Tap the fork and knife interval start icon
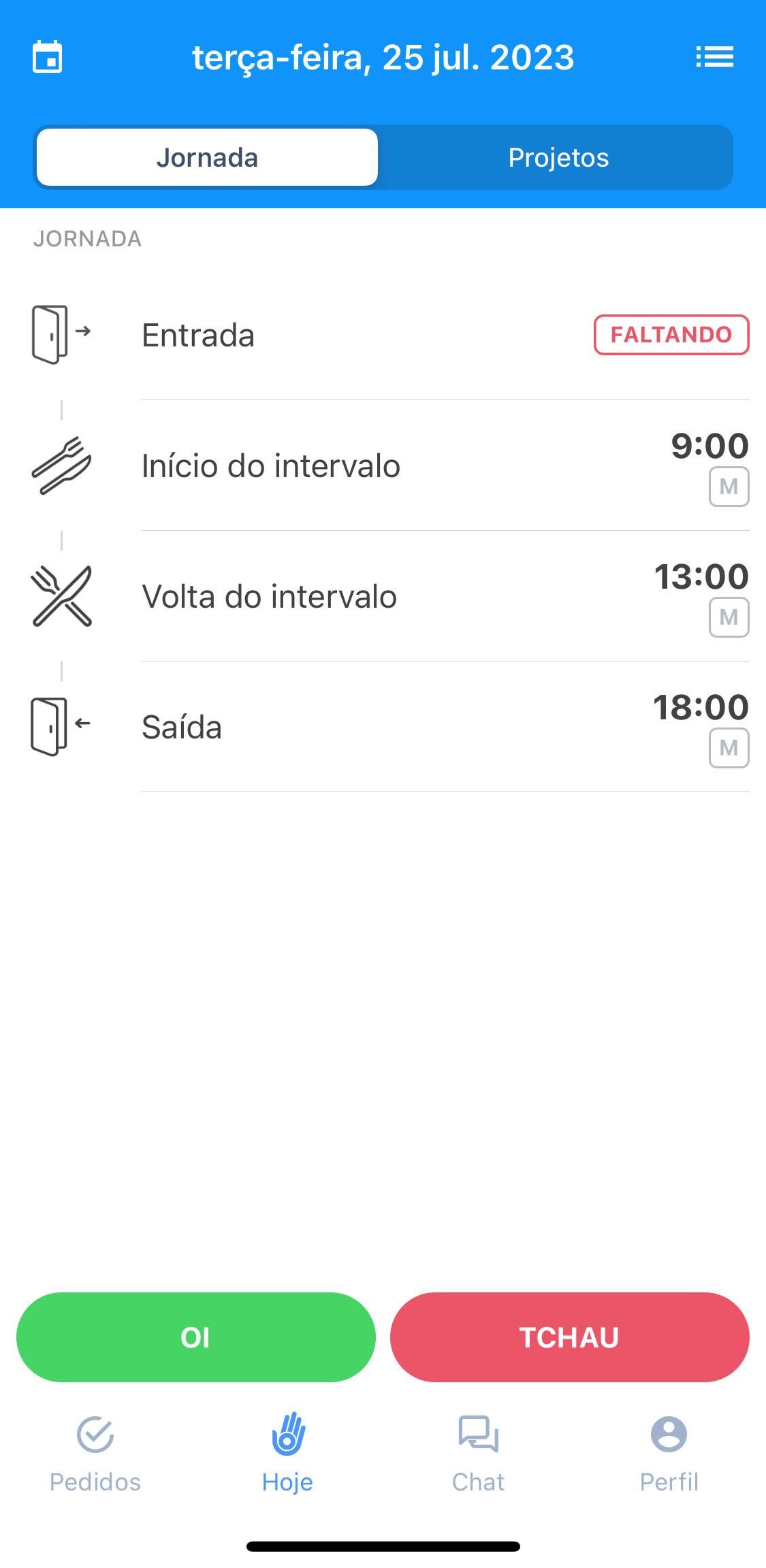This screenshot has width=766, height=1568. (61, 465)
